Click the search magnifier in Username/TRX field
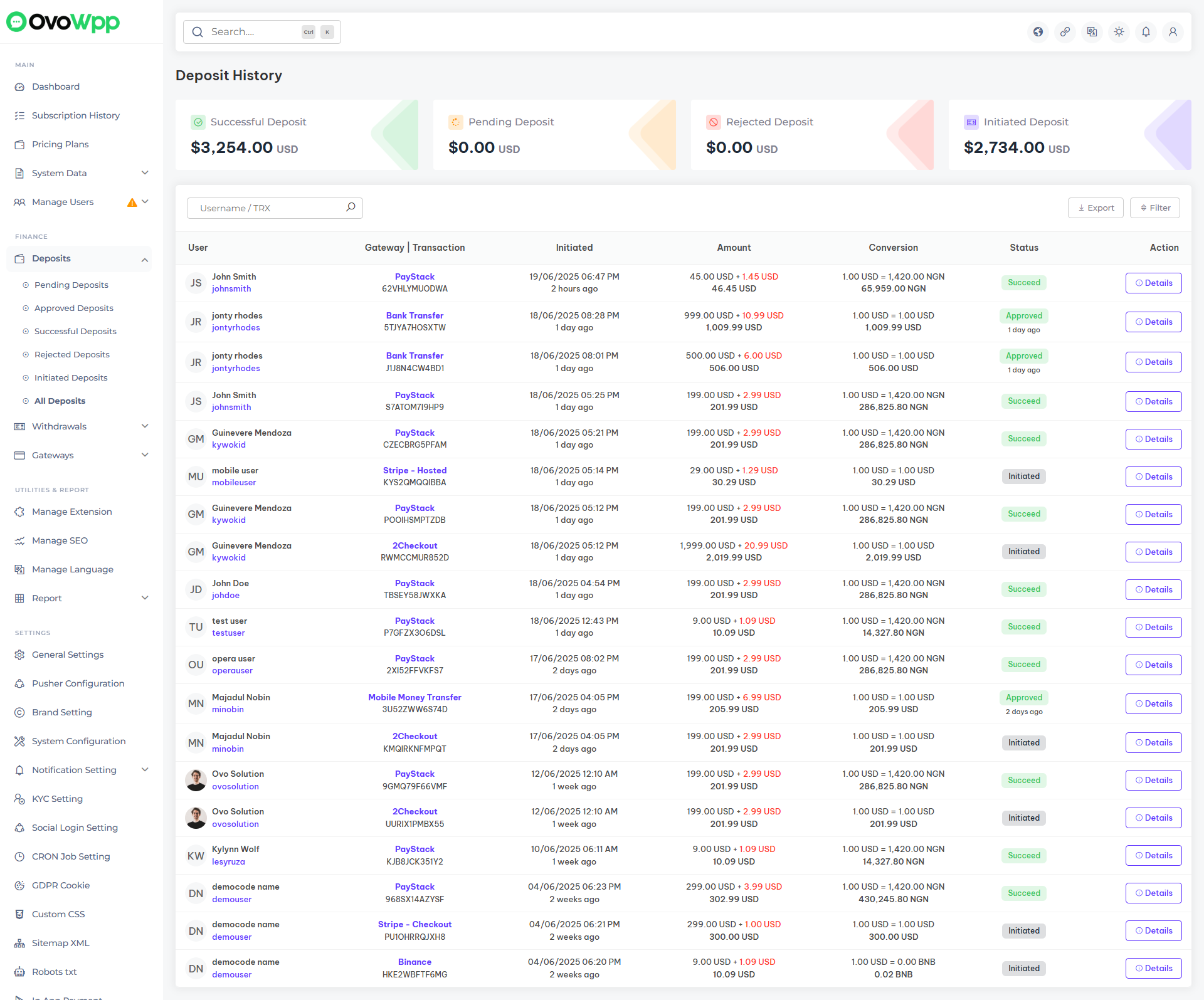Image resolution: width=1204 pixels, height=1000 pixels. pos(351,208)
